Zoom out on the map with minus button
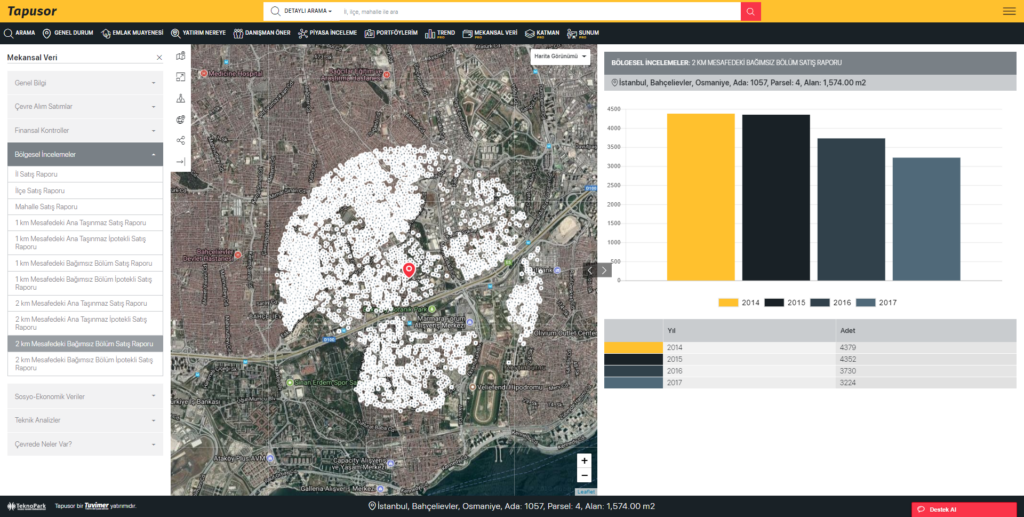Viewport: 1024px width, 517px height. [584, 476]
